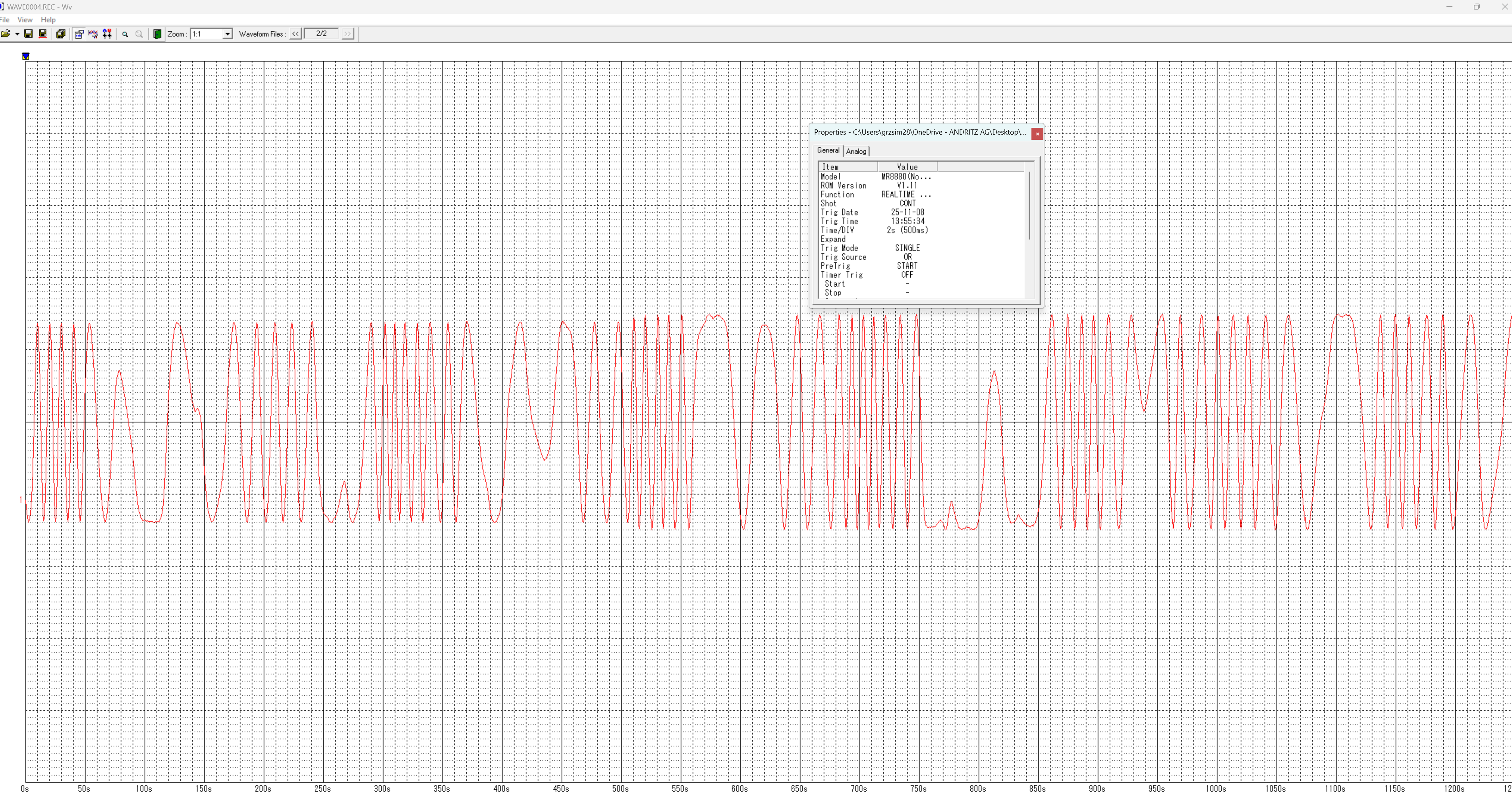Open the Zoom 1:1 combo box
Image resolution: width=1512 pixels, height=804 pixels.
[x=227, y=34]
